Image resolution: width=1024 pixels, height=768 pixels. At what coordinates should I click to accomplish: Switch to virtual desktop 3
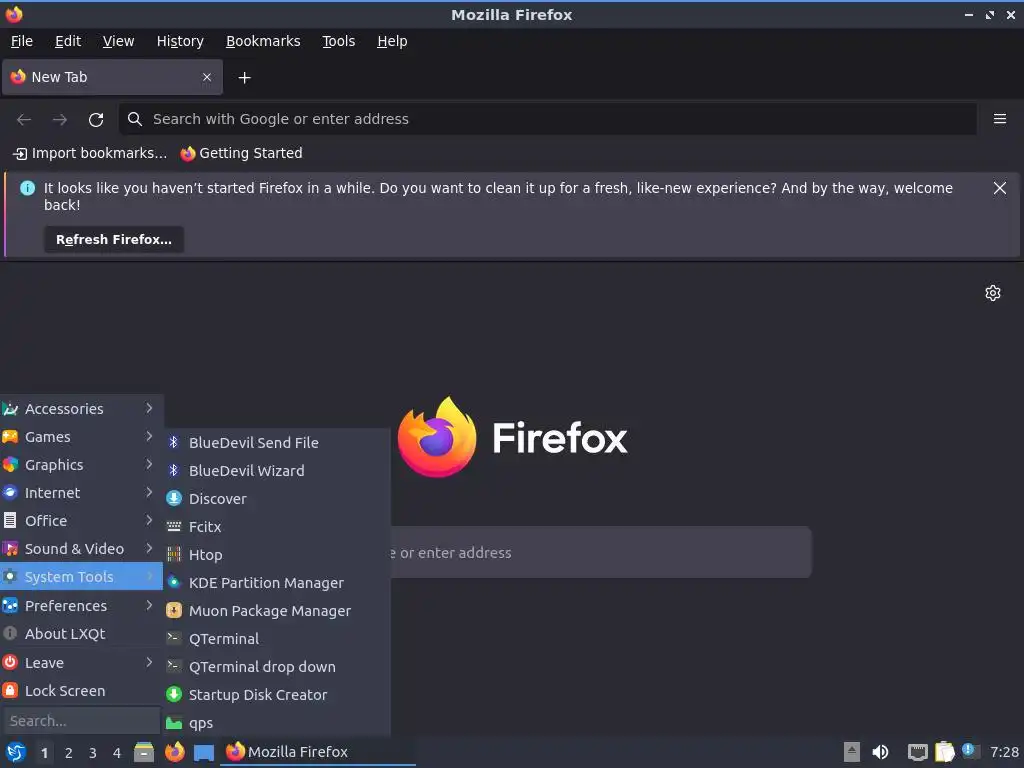pos(93,753)
